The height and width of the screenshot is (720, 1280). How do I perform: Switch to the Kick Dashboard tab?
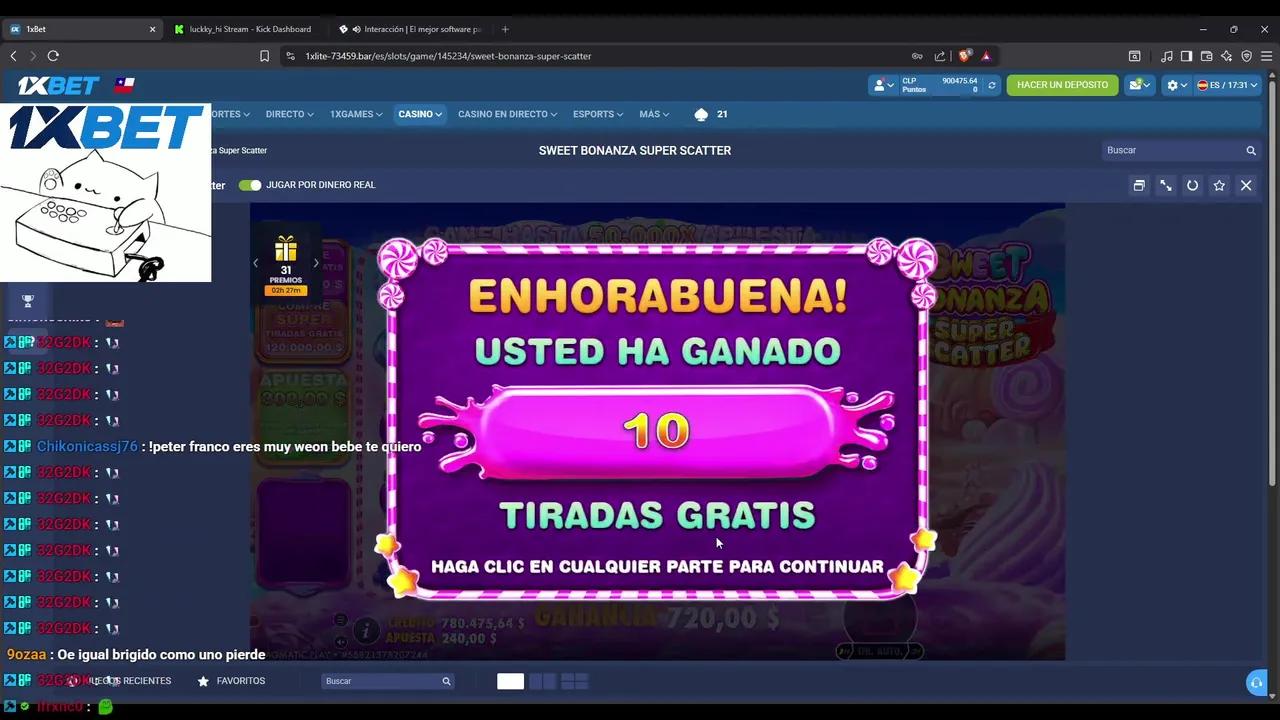[x=245, y=29]
